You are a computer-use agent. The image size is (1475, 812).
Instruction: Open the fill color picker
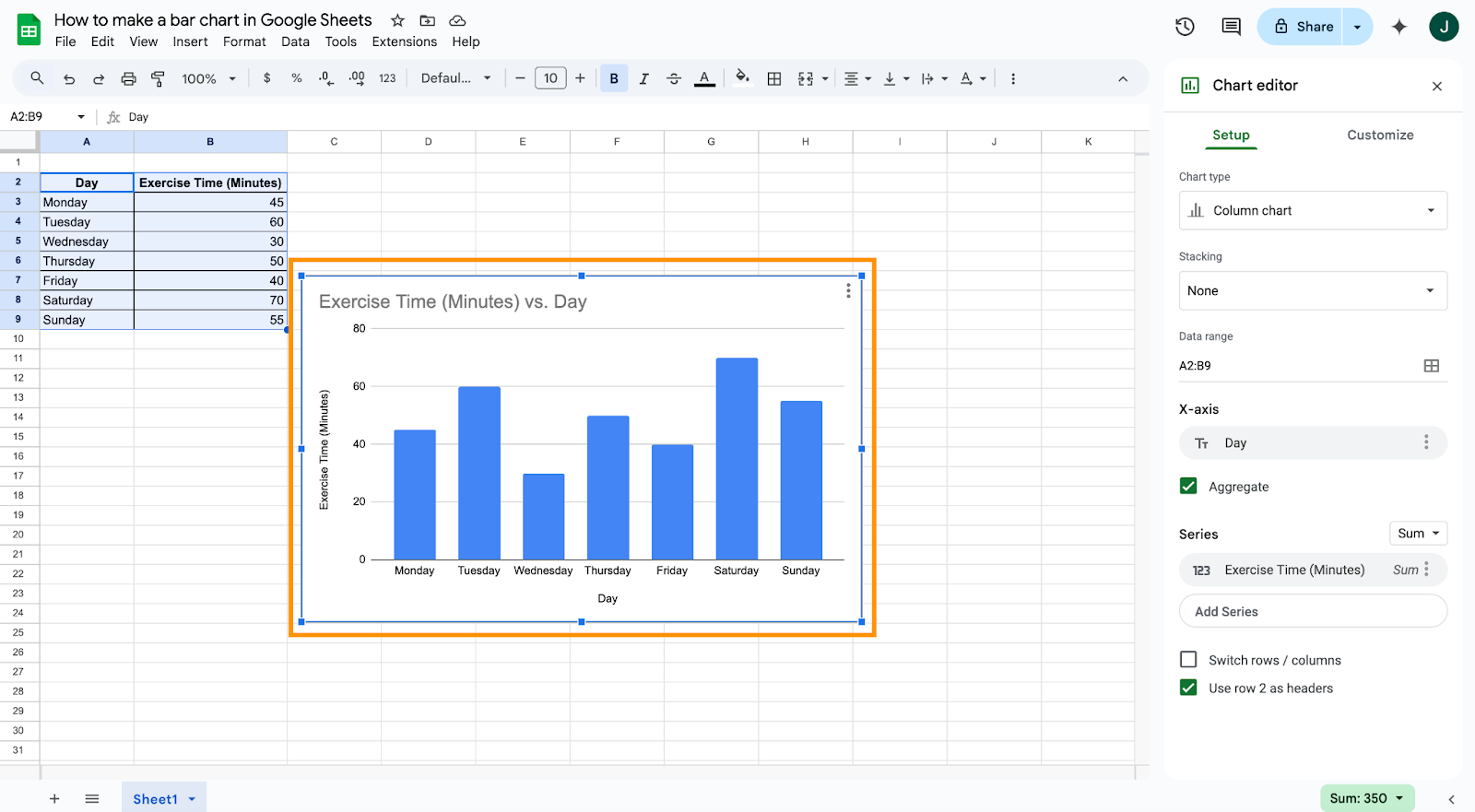click(x=742, y=78)
